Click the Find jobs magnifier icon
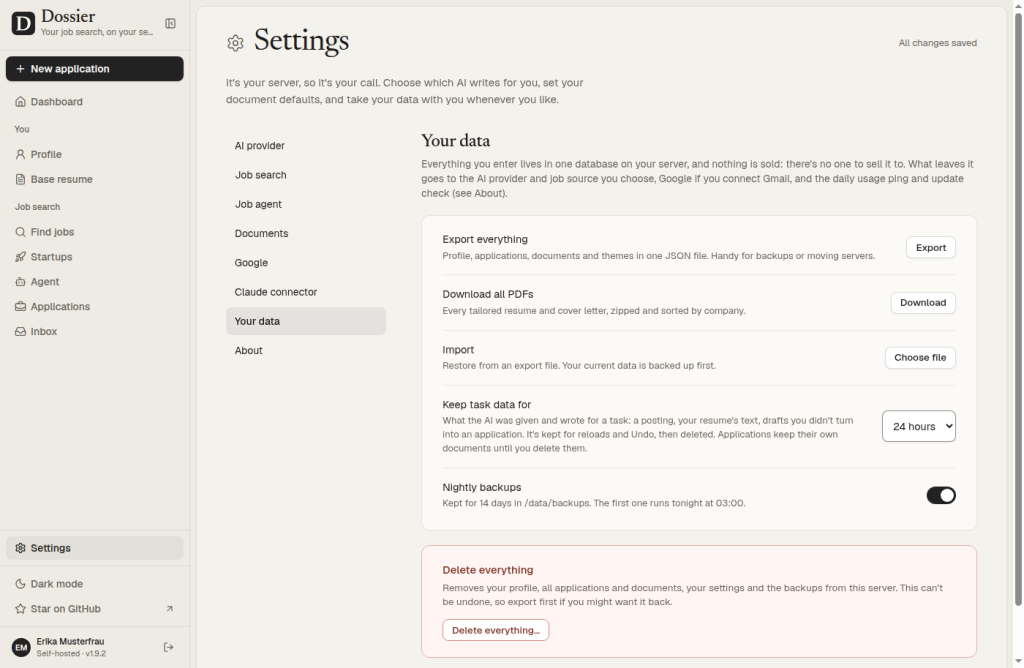The width and height of the screenshot is (1024, 668). coord(20,232)
